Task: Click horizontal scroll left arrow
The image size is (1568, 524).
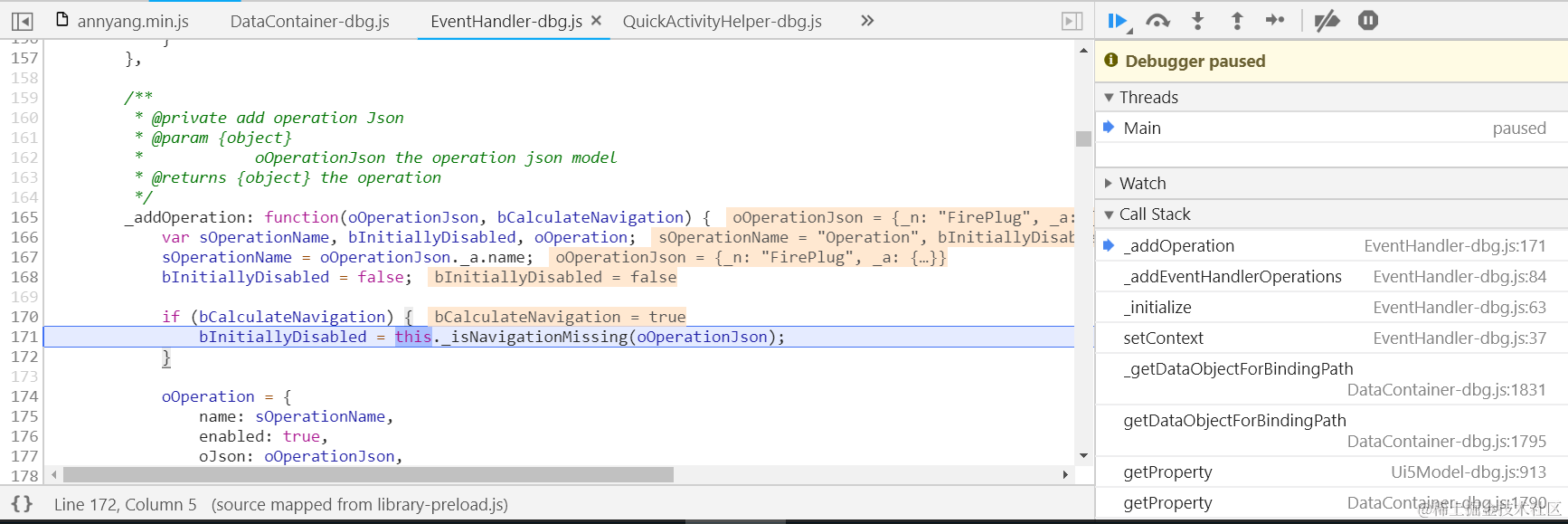Action: 54,474
